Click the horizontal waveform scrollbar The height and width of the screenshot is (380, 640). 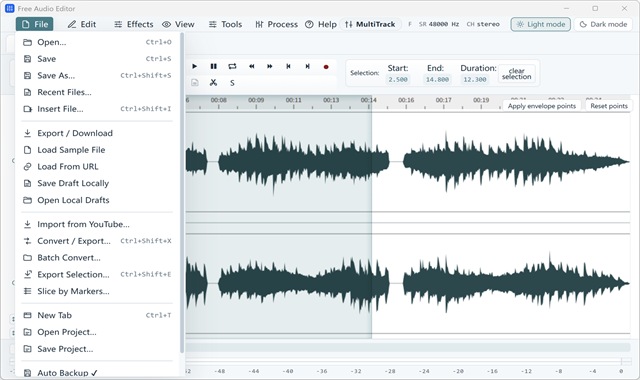tap(407, 347)
